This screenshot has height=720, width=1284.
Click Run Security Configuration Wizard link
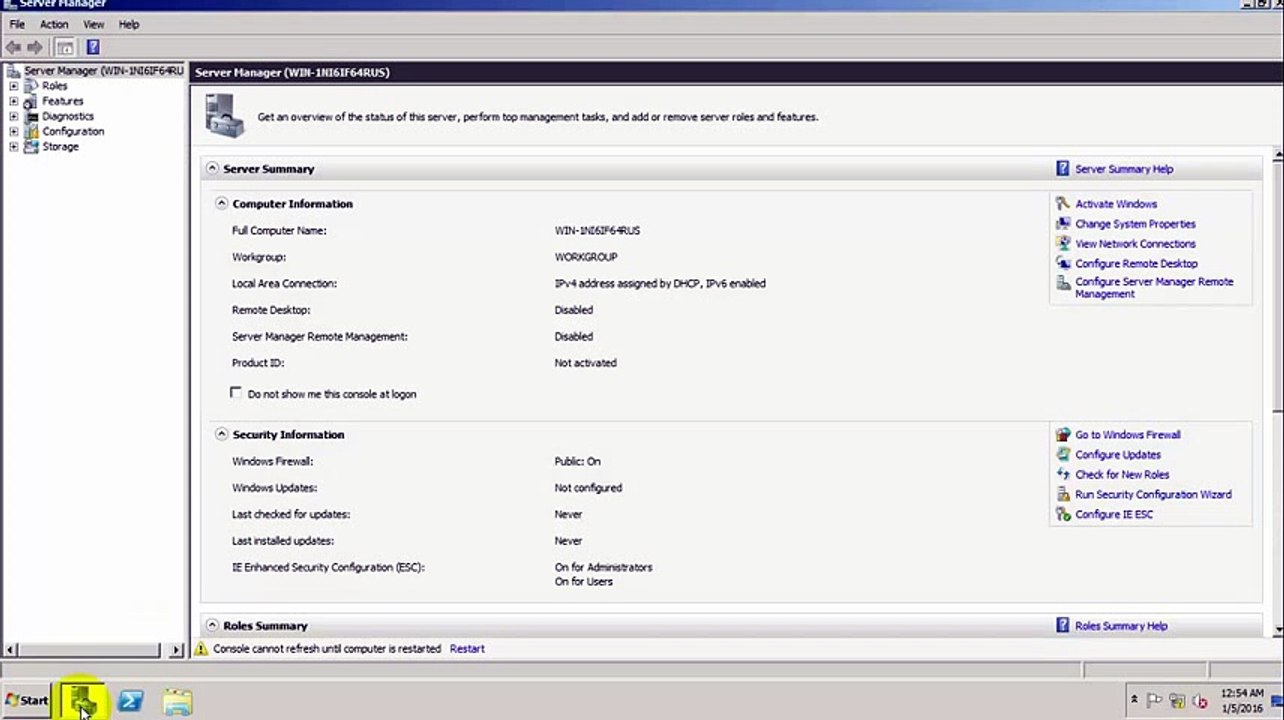pyautogui.click(x=1153, y=495)
